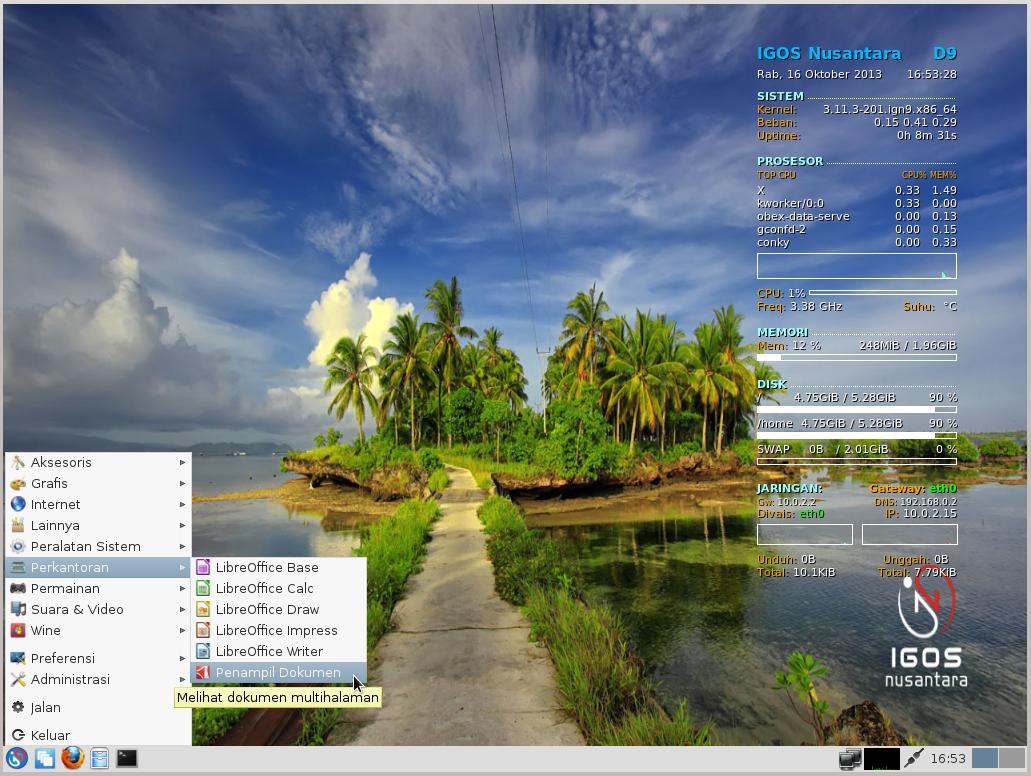Click the dual-monitor network status tray icon

tap(849, 759)
